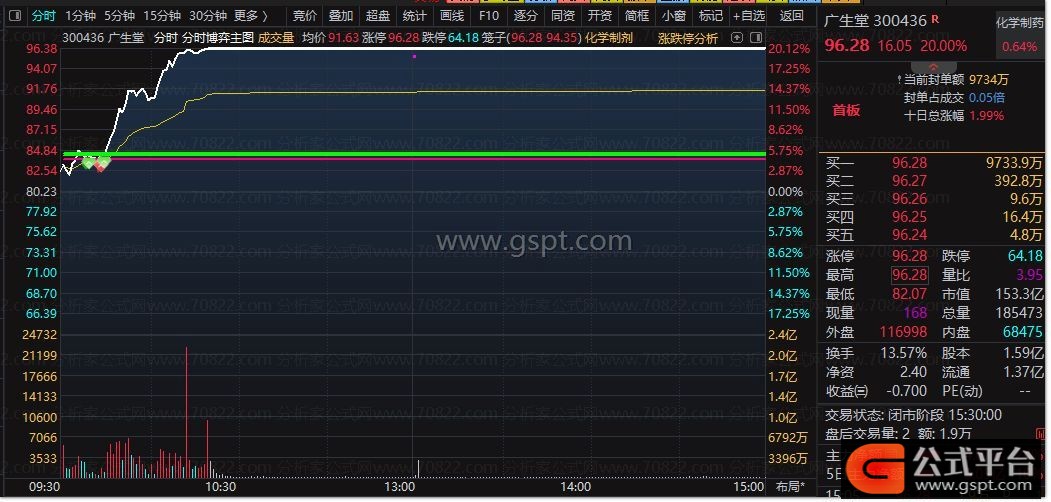The height and width of the screenshot is (502, 1051).
Task: Add stock to watchlist with +自选
Action: tap(748, 15)
